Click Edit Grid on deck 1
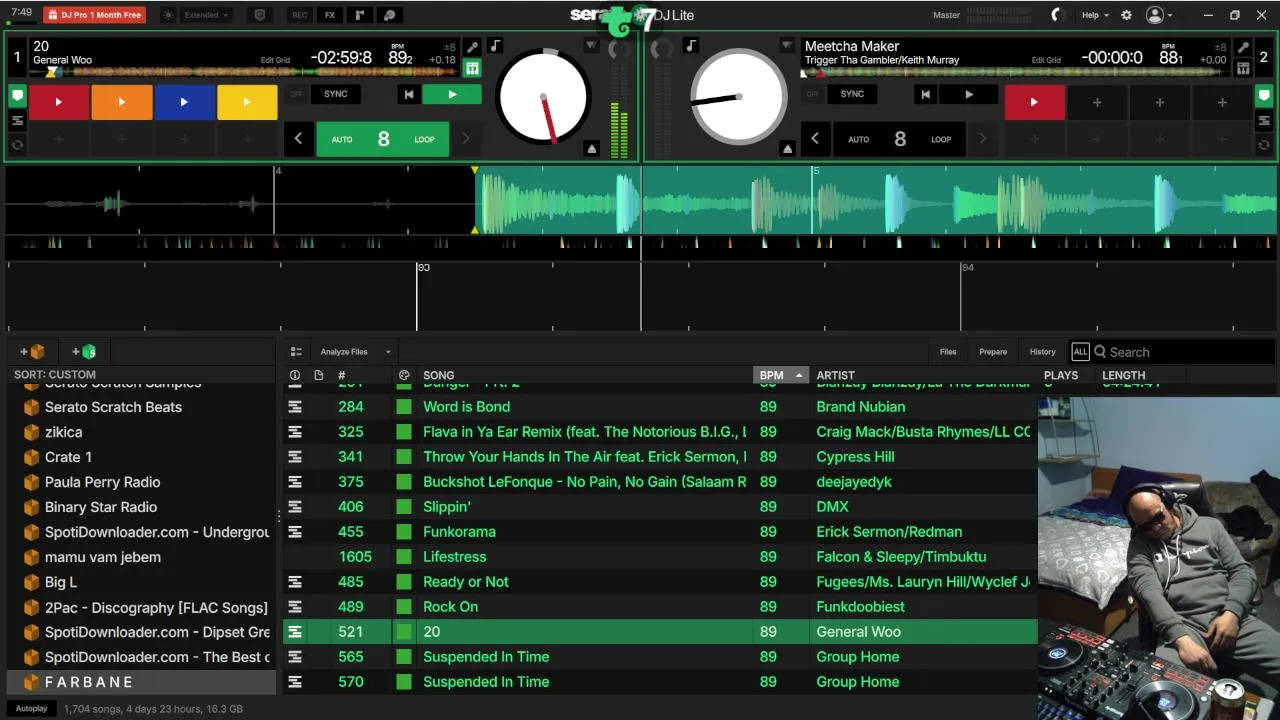This screenshot has width=1280, height=720. point(275,60)
